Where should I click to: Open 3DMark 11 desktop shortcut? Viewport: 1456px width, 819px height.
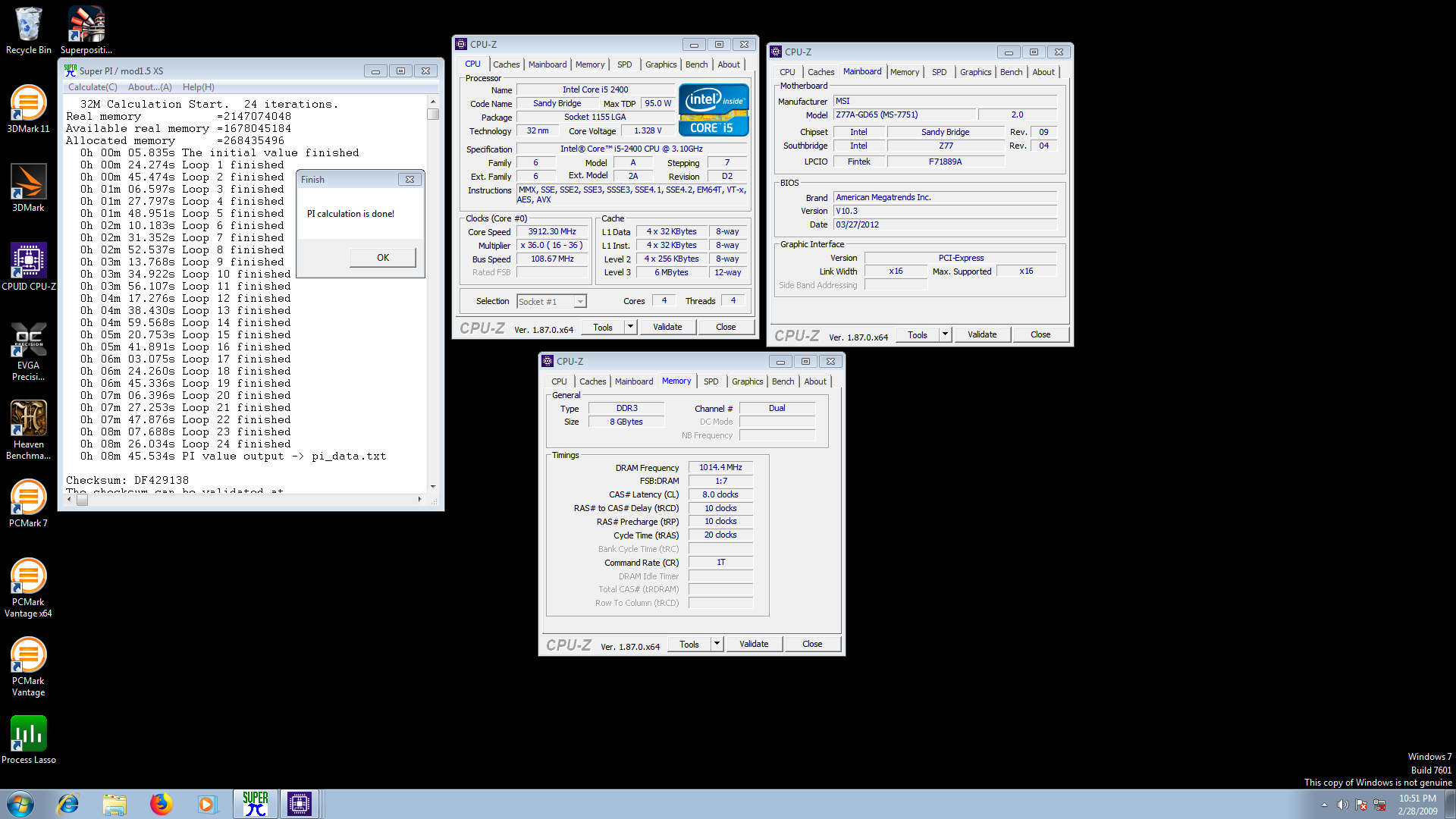point(29,109)
